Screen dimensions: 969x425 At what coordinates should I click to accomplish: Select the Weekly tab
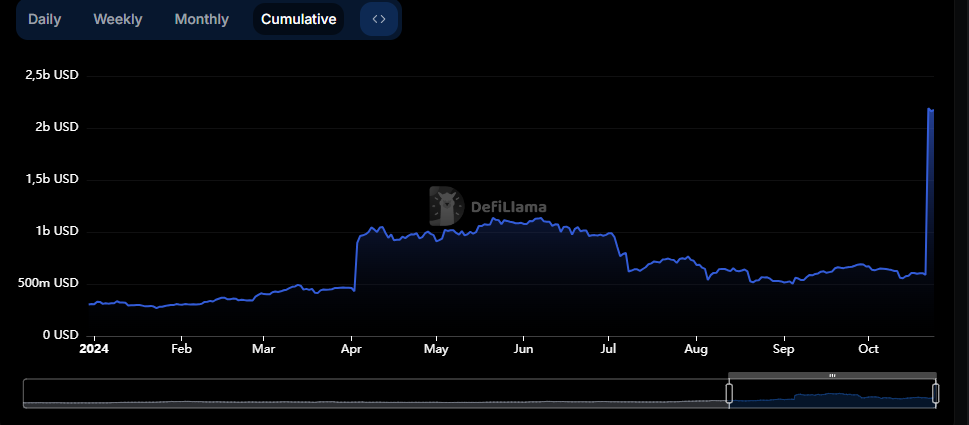118,19
